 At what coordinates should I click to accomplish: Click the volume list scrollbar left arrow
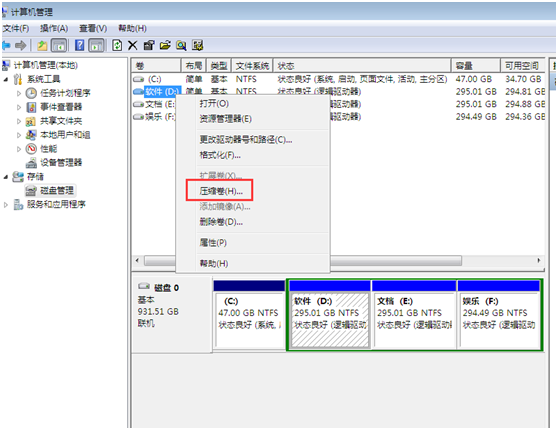pos(137,261)
